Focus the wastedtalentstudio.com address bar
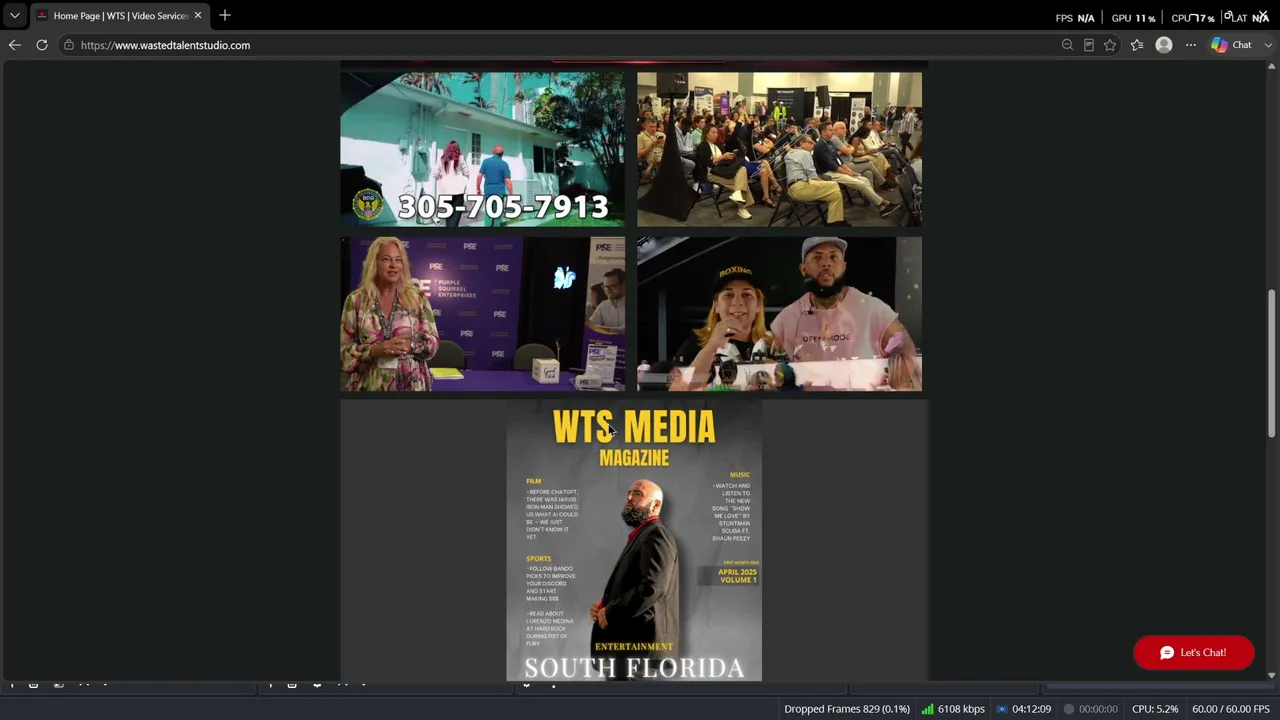The height and width of the screenshot is (720, 1280). pyautogui.click(x=560, y=45)
